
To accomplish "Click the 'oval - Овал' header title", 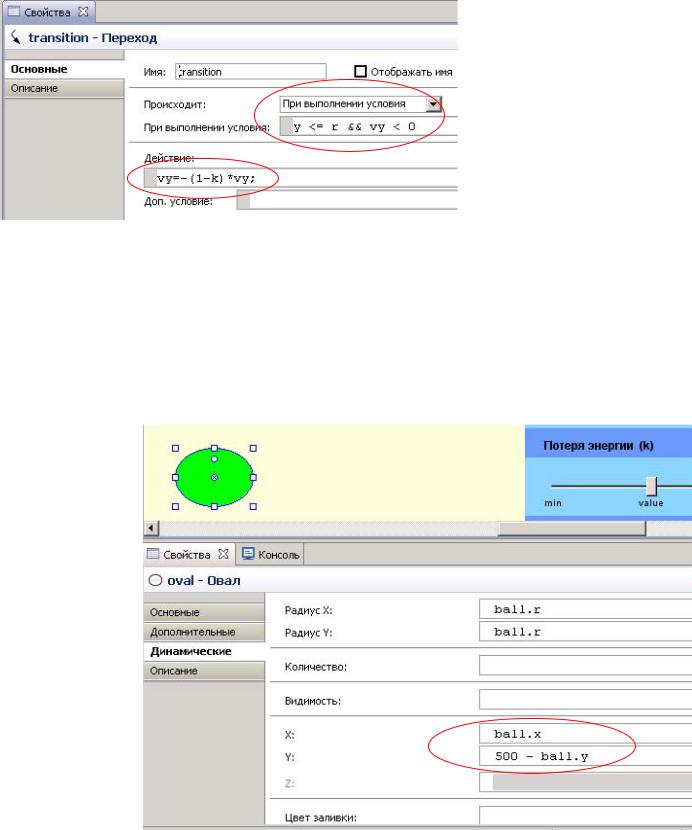I will click(204, 581).
